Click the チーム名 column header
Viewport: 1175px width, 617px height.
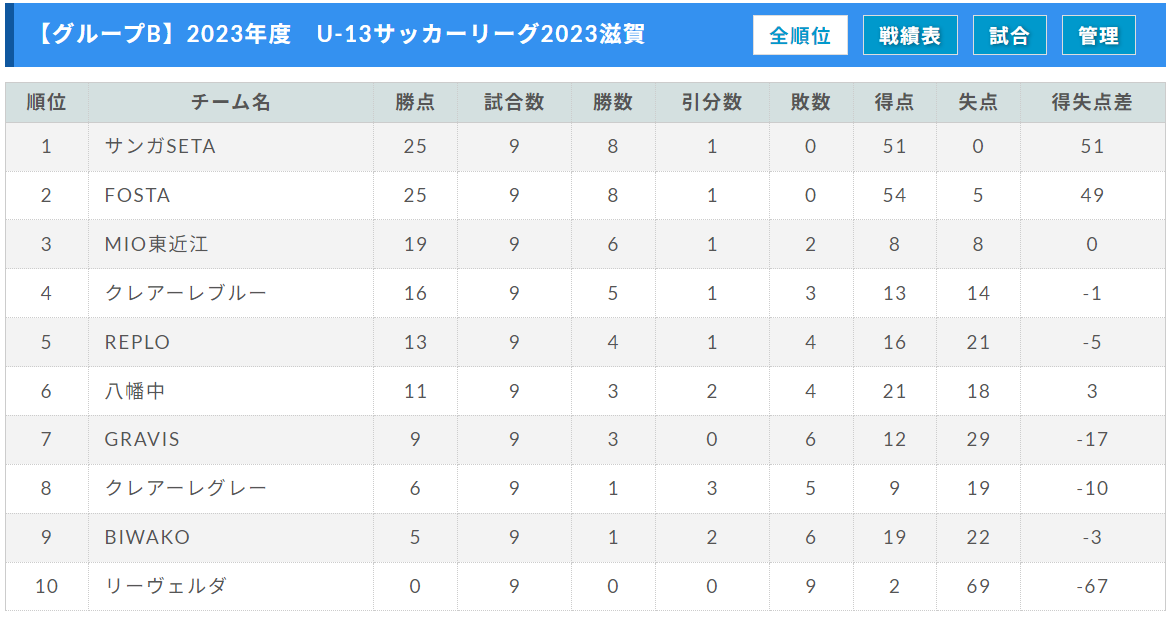[231, 102]
